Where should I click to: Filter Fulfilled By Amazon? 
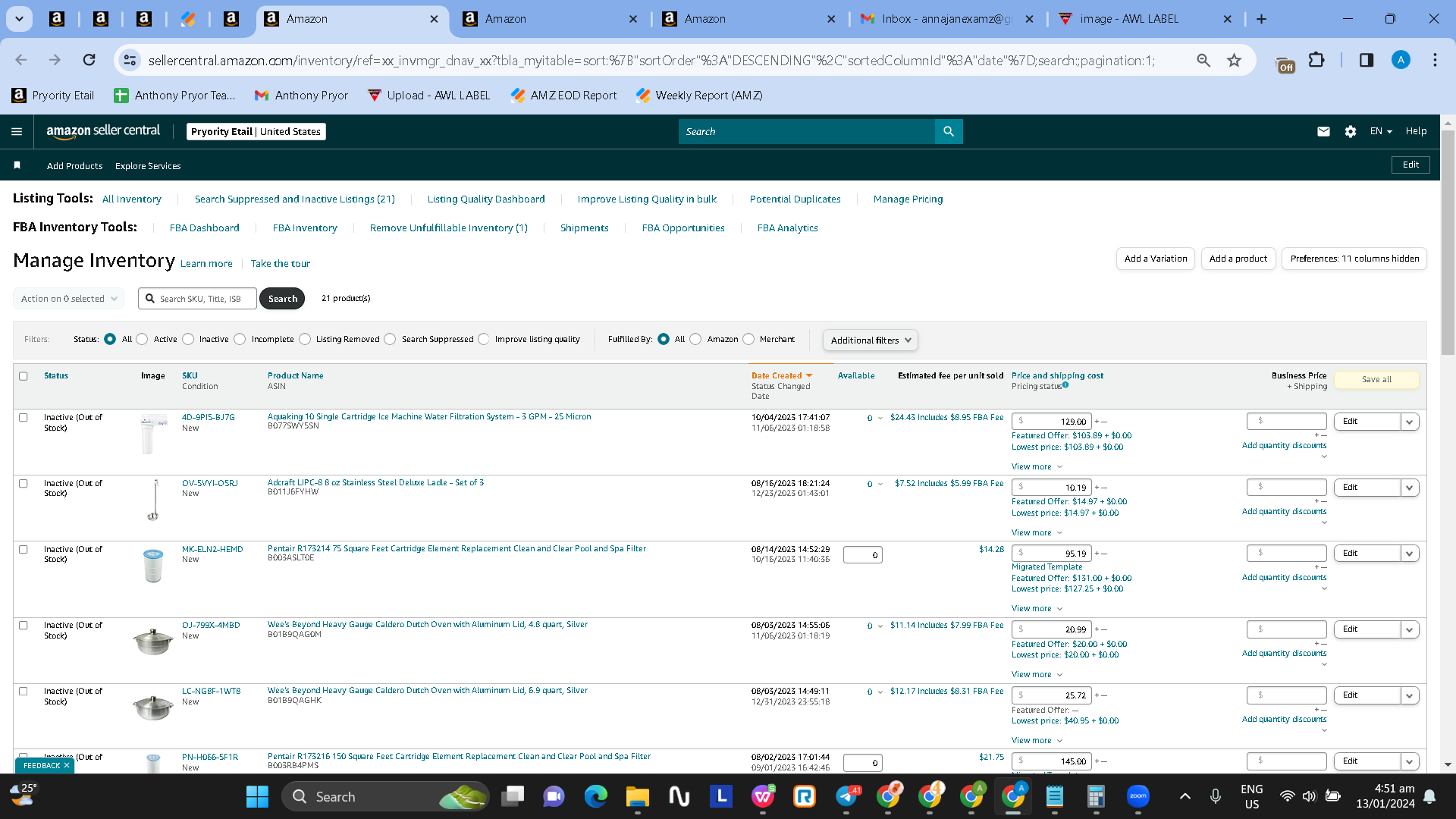point(695,339)
